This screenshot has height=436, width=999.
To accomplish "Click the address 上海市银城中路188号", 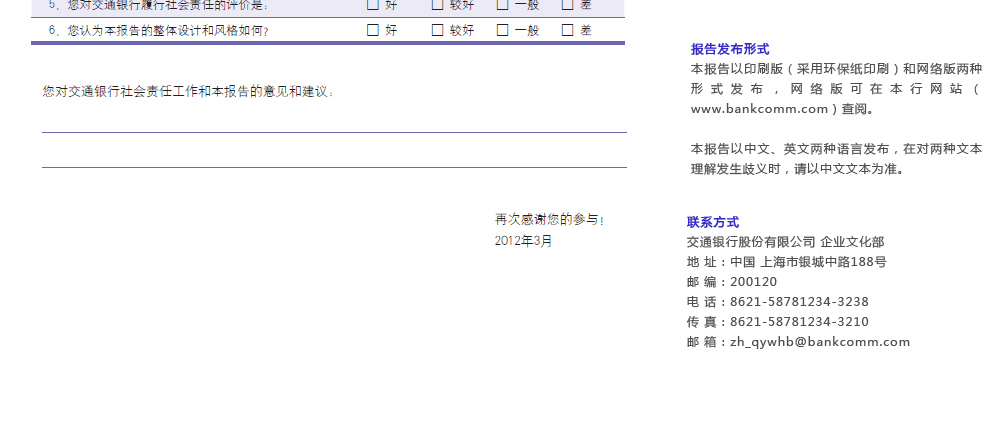I will tap(823, 262).
